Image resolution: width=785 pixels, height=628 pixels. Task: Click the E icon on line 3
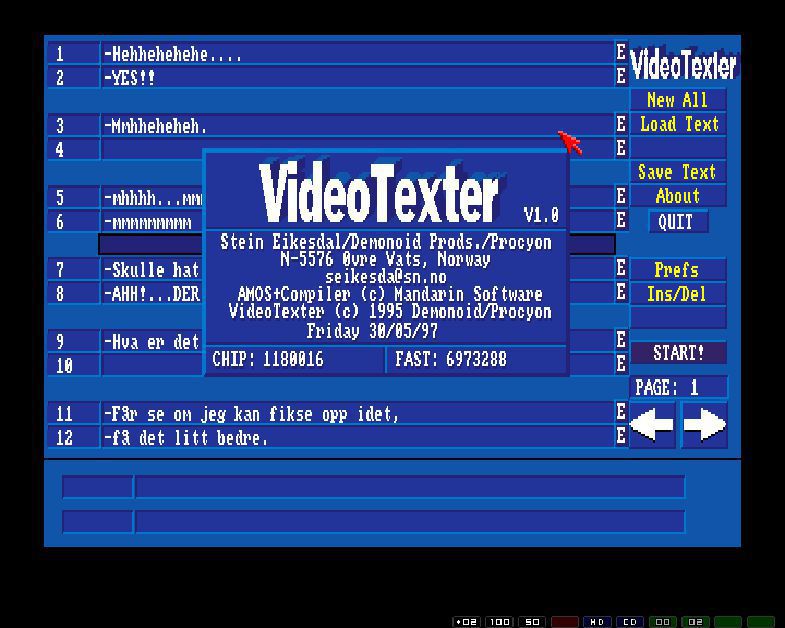tap(621, 125)
